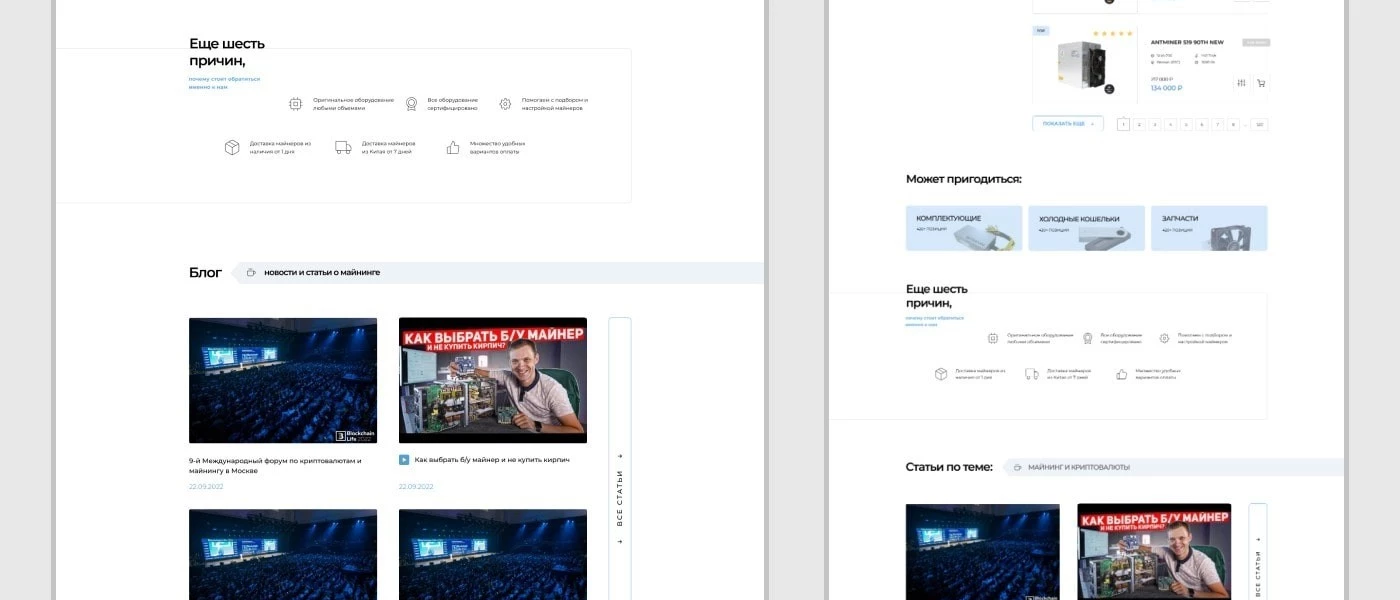
Task: Click the compare sliders icon beside Antminer price
Action: click(1241, 83)
